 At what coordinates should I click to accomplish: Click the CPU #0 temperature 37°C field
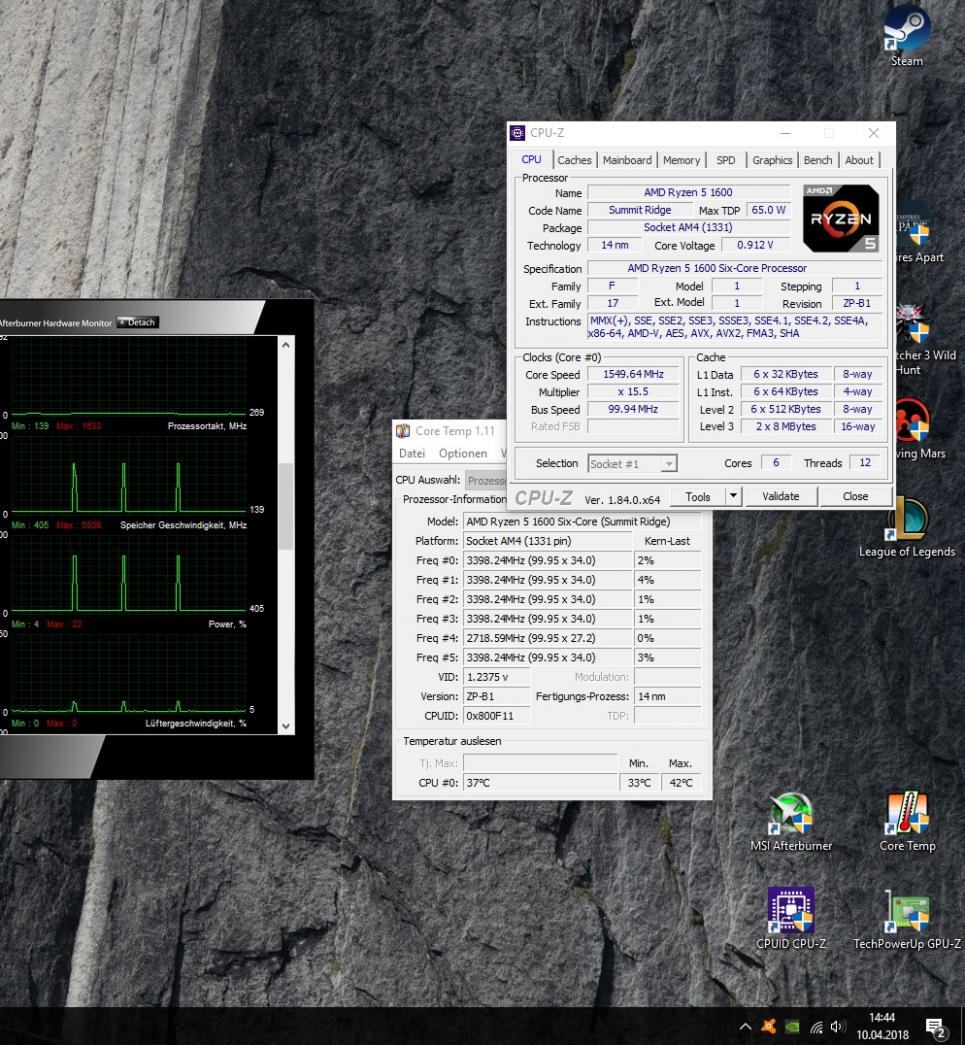point(540,783)
